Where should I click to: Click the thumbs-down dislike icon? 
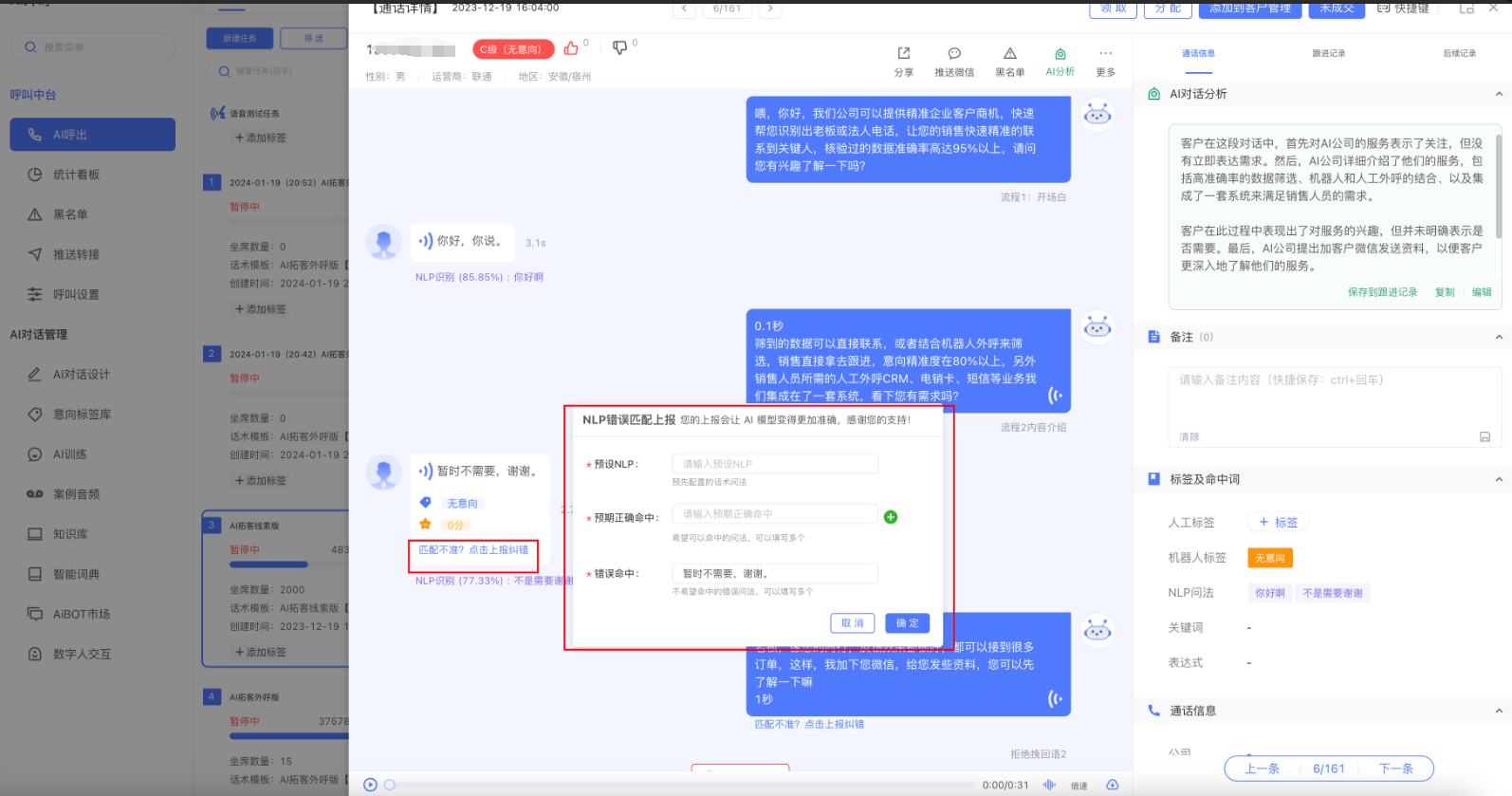[619, 47]
